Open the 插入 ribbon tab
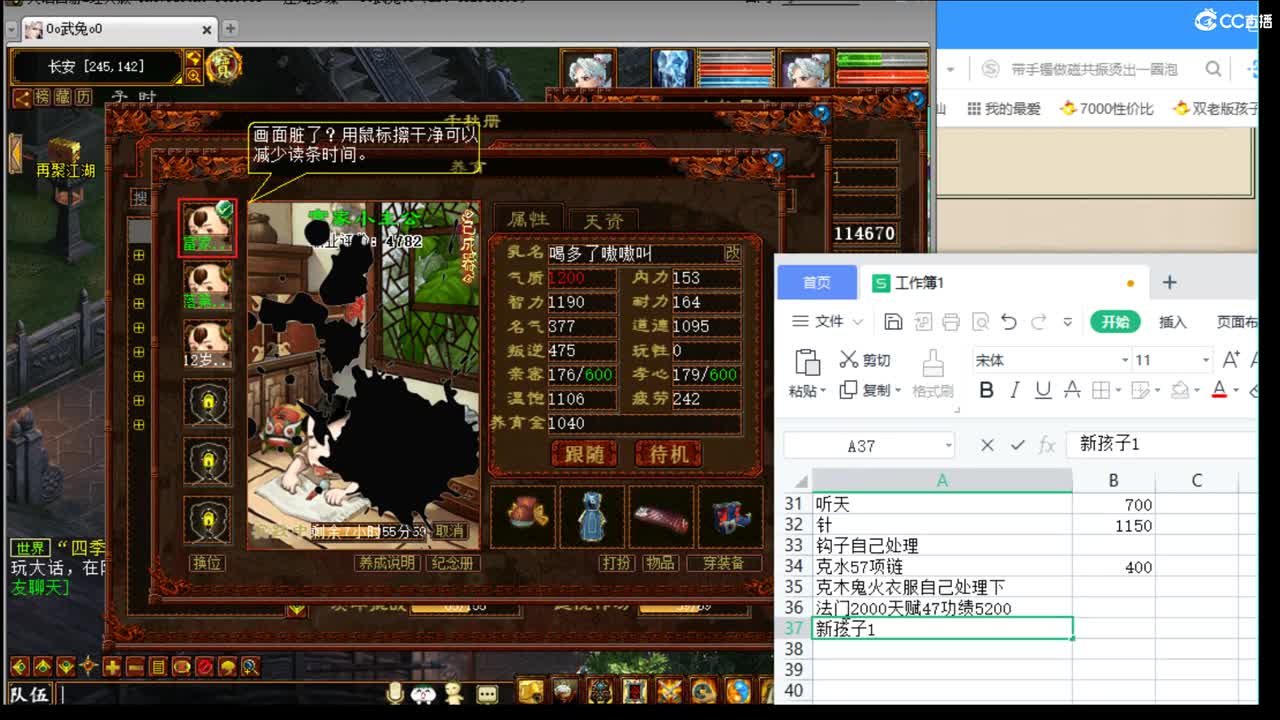 (1172, 321)
